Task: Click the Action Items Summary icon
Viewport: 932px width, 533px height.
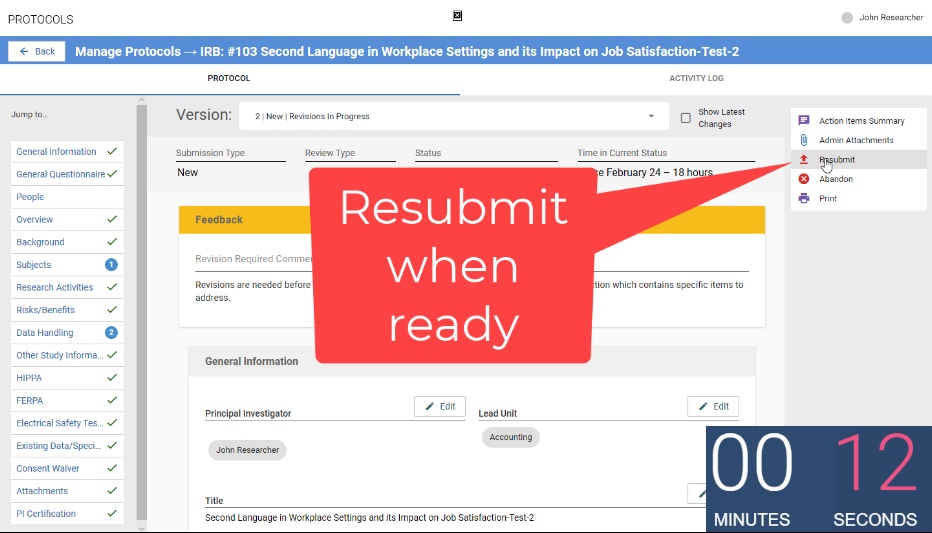Action: tap(804, 121)
